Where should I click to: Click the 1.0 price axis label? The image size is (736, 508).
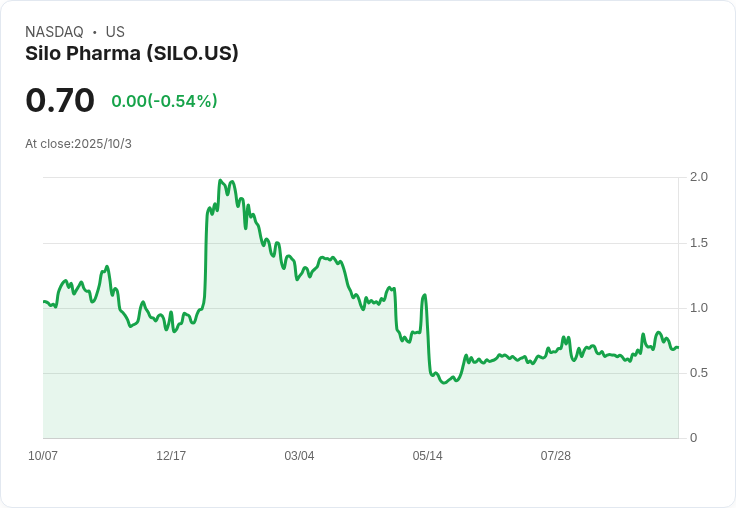(x=698, y=308)
